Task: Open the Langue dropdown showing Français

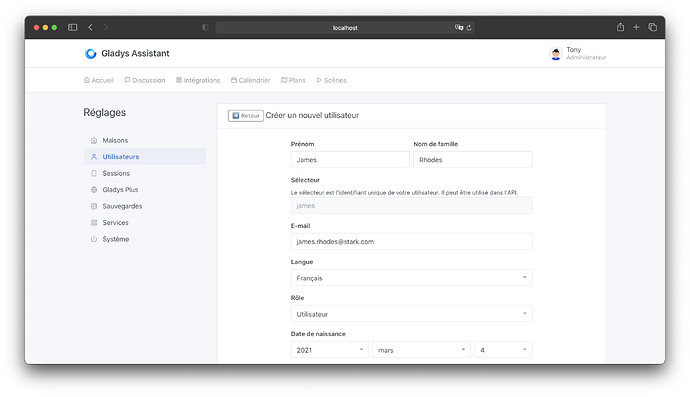Action: click(x=411, y=278)
